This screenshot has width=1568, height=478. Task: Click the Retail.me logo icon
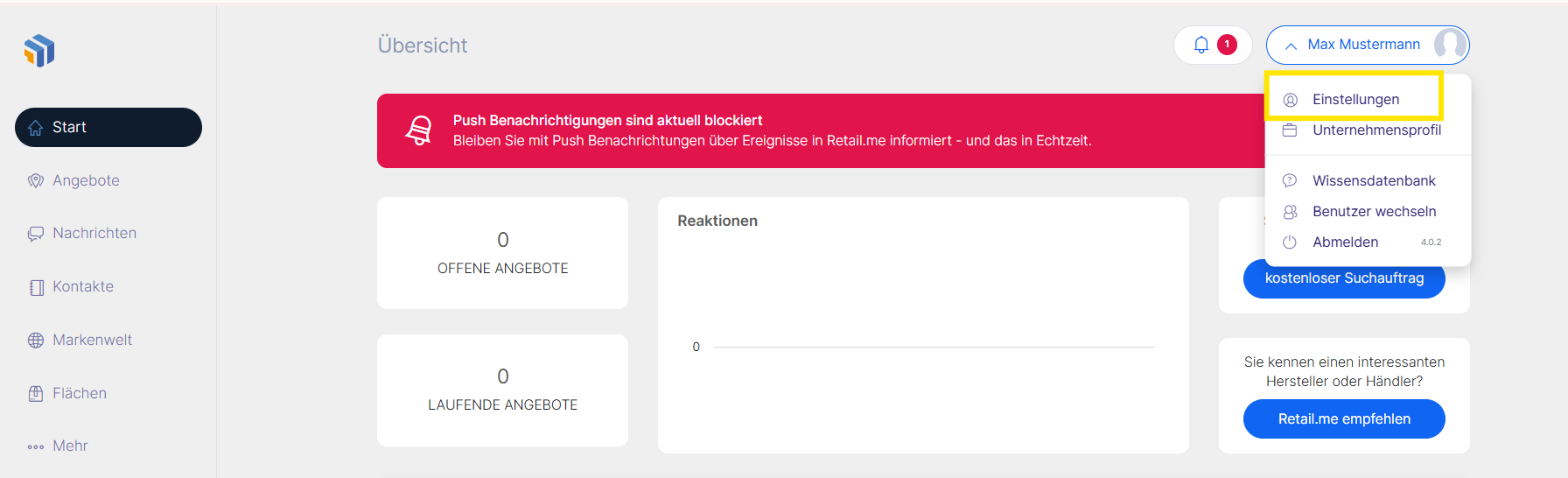coord(39,51)
